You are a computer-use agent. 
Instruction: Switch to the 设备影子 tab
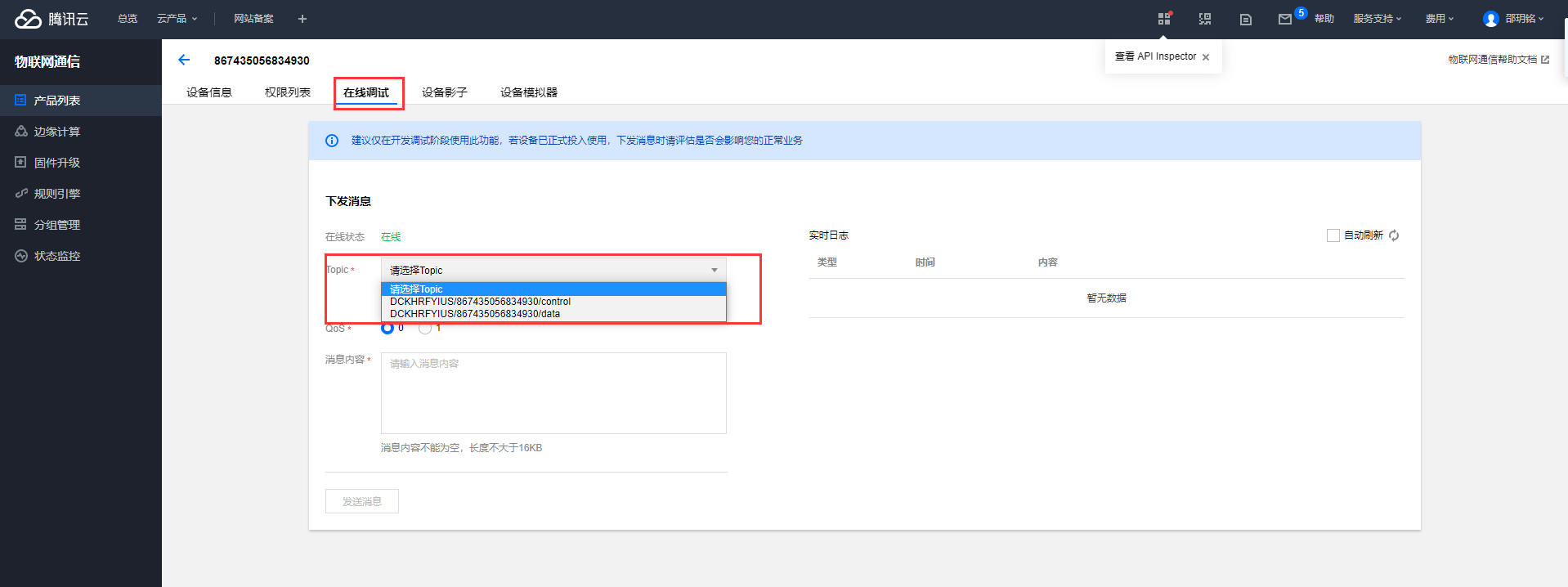click(445, 92)
